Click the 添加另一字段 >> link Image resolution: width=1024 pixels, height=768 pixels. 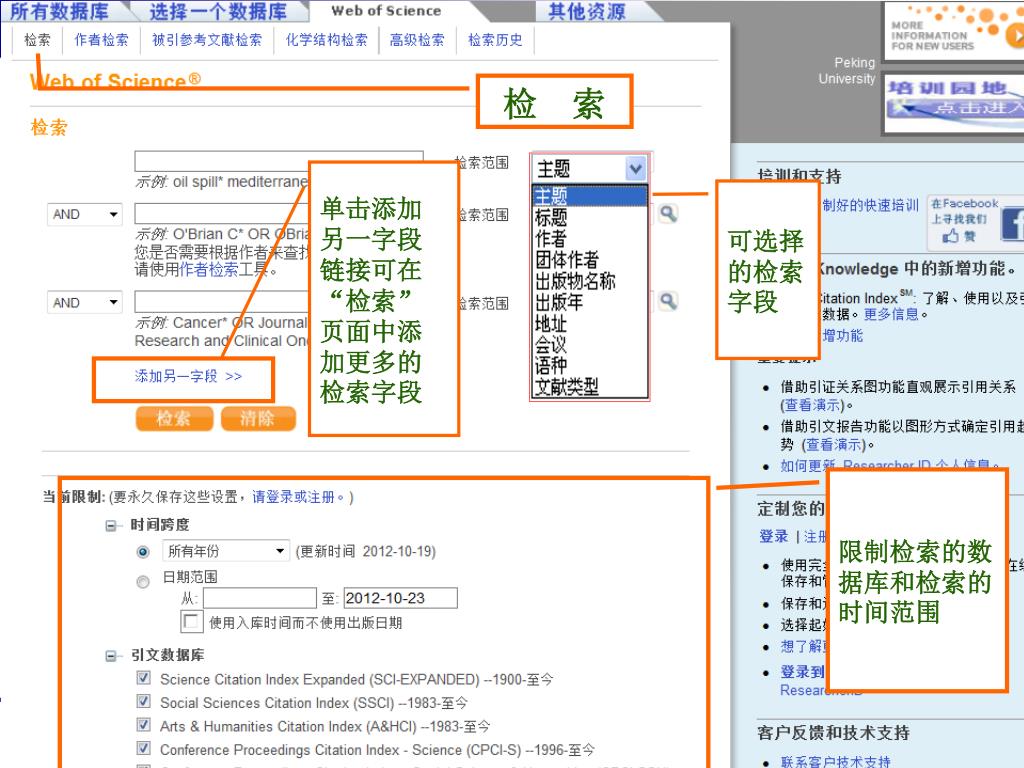pyautogui.click(x=188, y=376)
